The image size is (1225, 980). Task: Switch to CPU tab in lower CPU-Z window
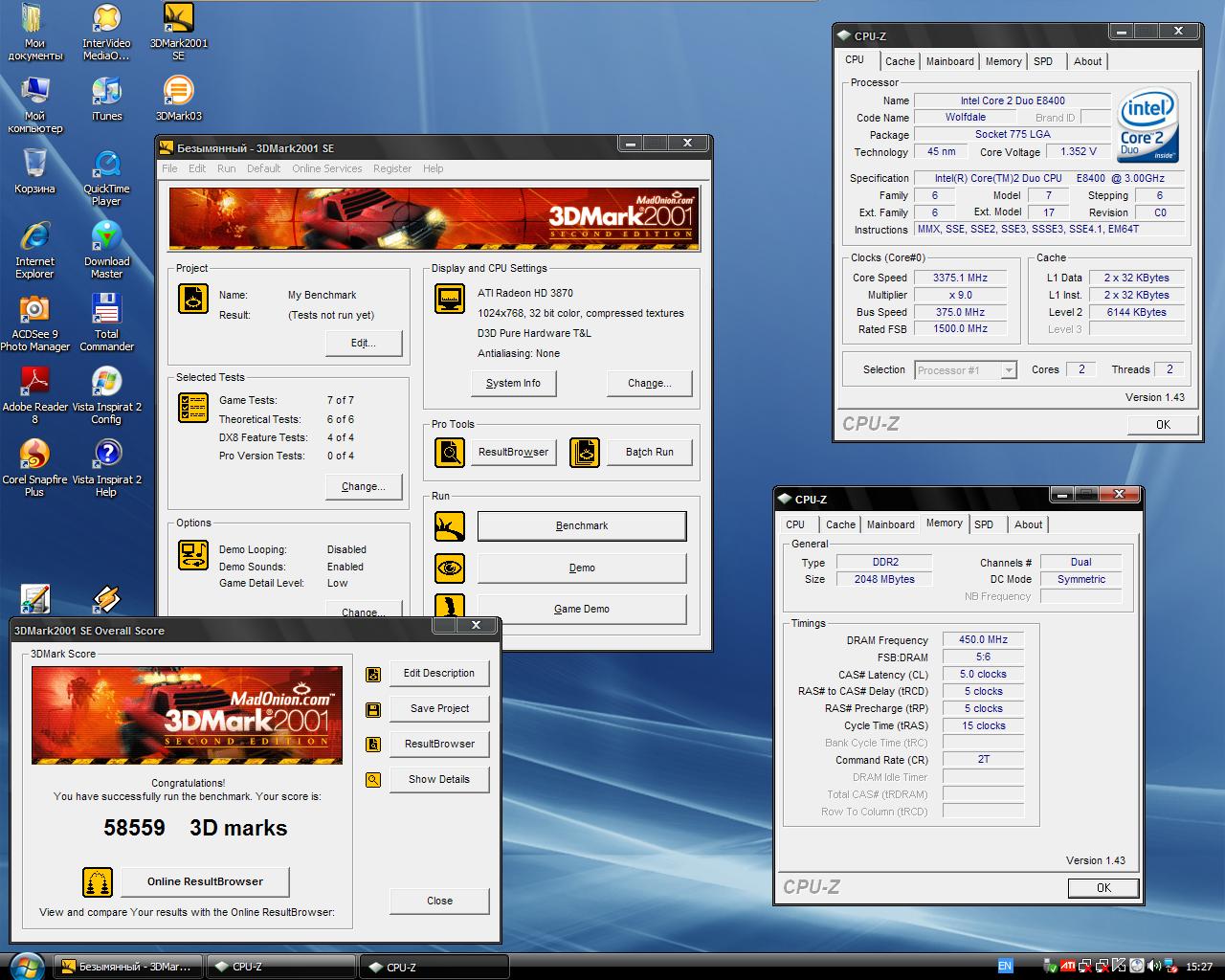point(795,524)
